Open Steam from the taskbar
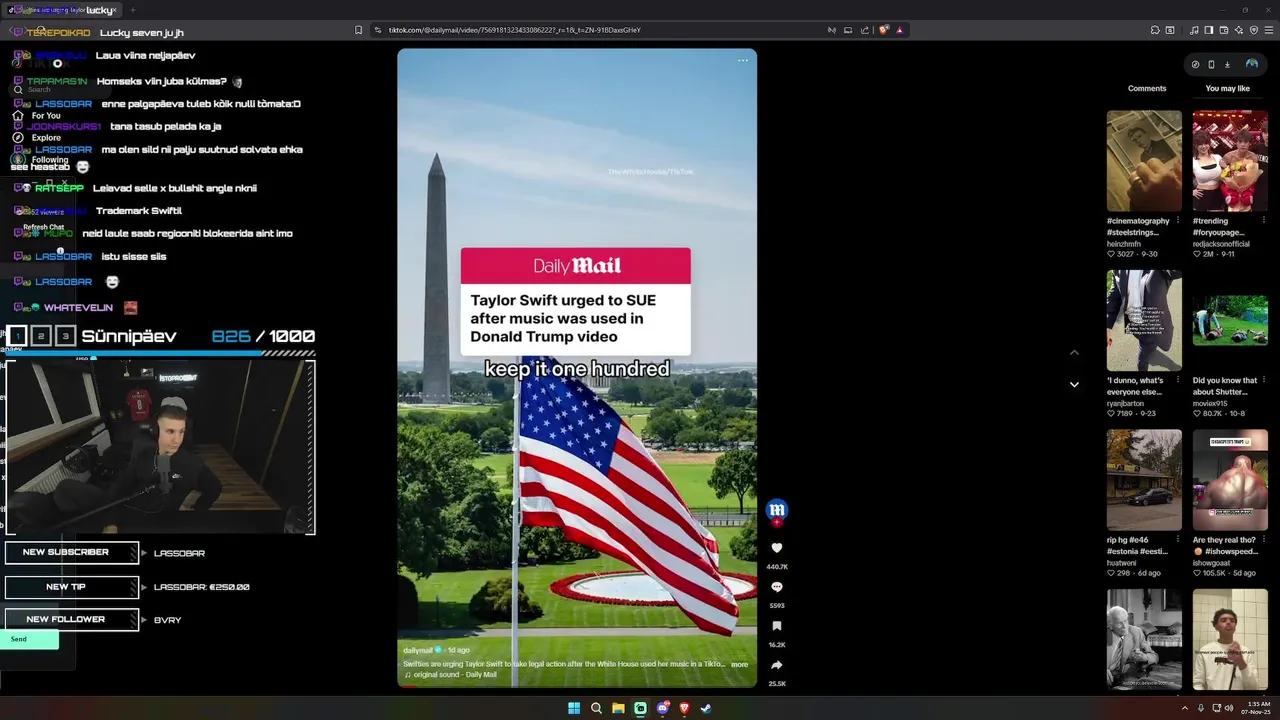The image size is (1280, 720). [x=706, y=708]
